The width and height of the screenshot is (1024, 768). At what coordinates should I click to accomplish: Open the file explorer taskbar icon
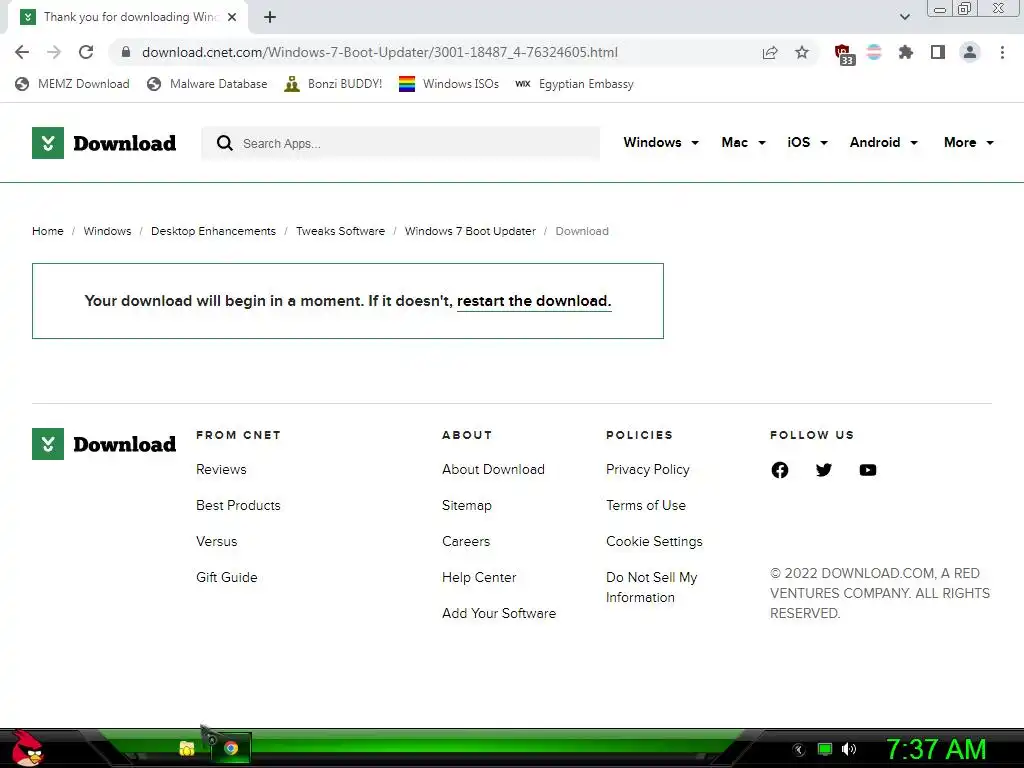click(x=187, y=748)
